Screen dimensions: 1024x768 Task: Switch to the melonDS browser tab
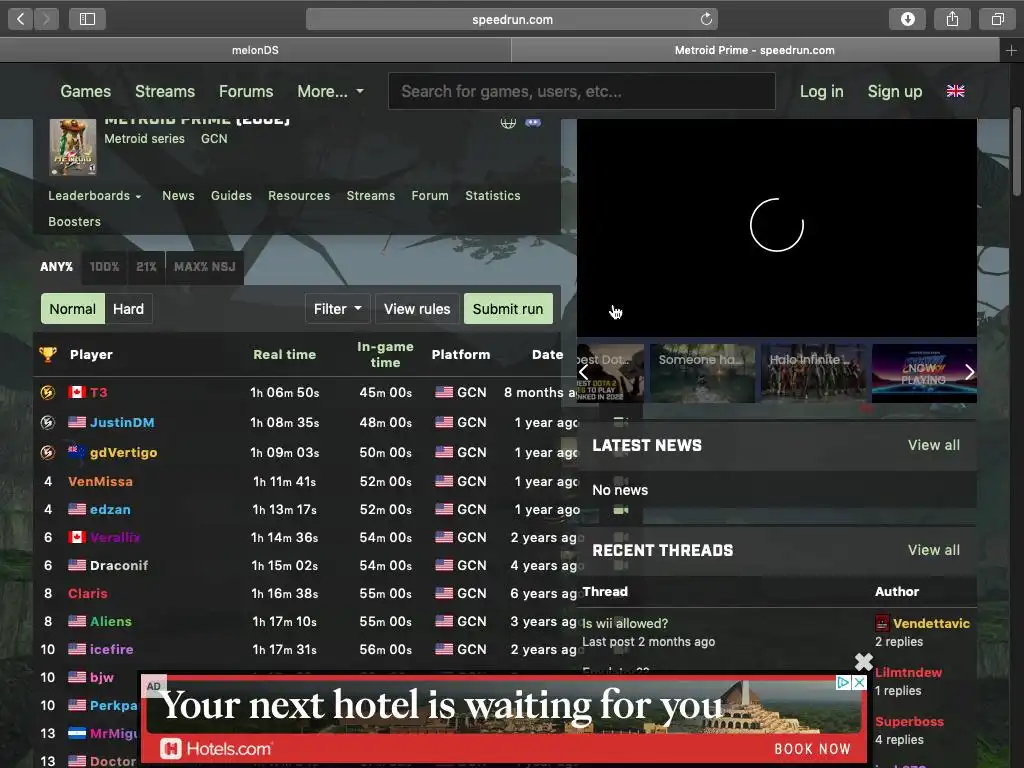(255, 50)
